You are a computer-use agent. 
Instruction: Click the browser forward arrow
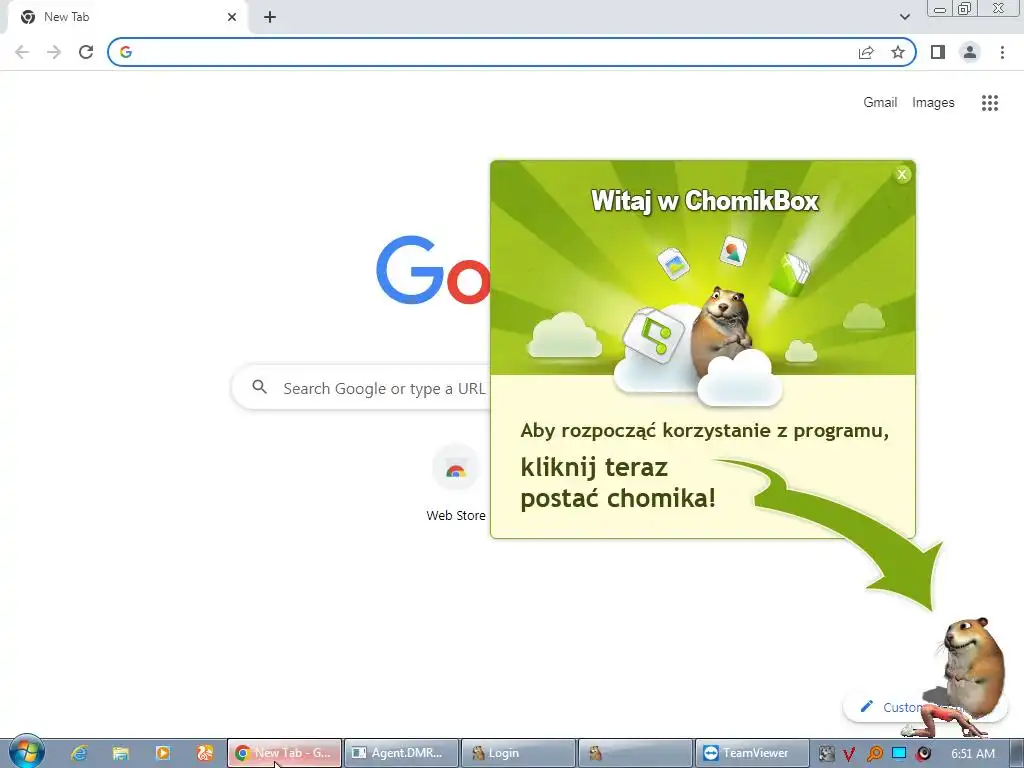[x=54, y=52]
